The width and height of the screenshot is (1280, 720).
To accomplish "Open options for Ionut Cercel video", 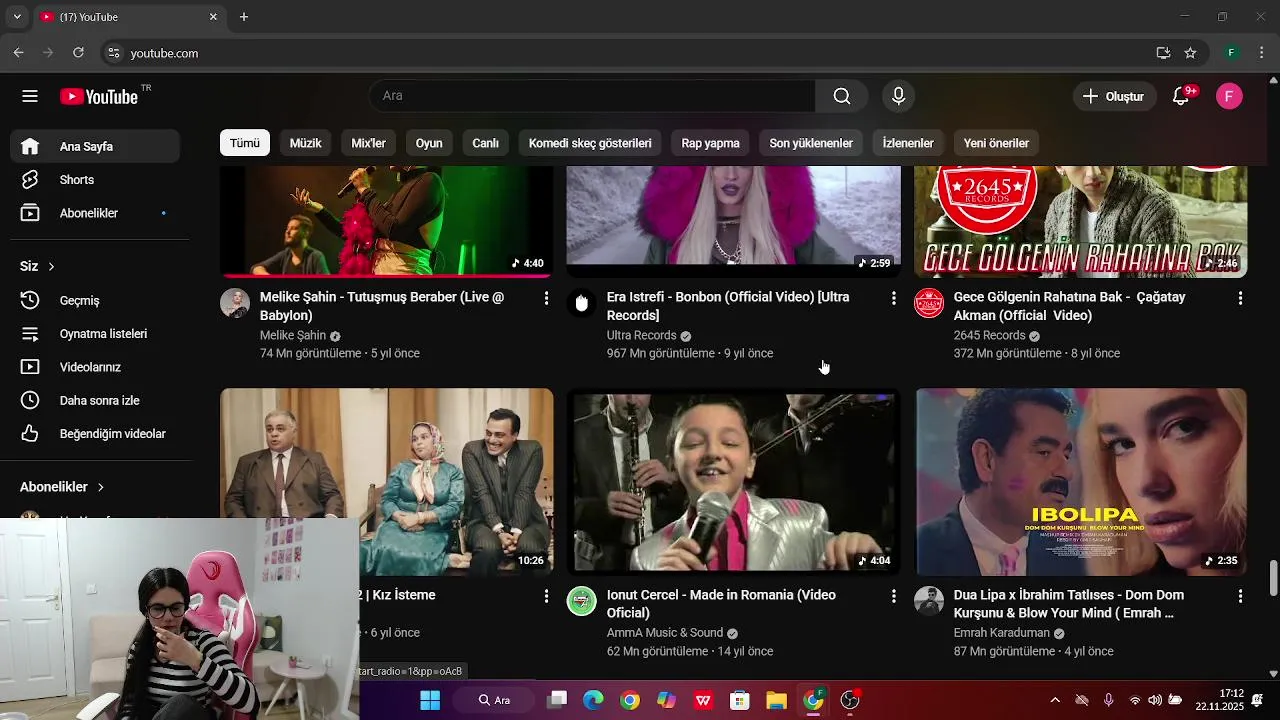I will 893,596.
